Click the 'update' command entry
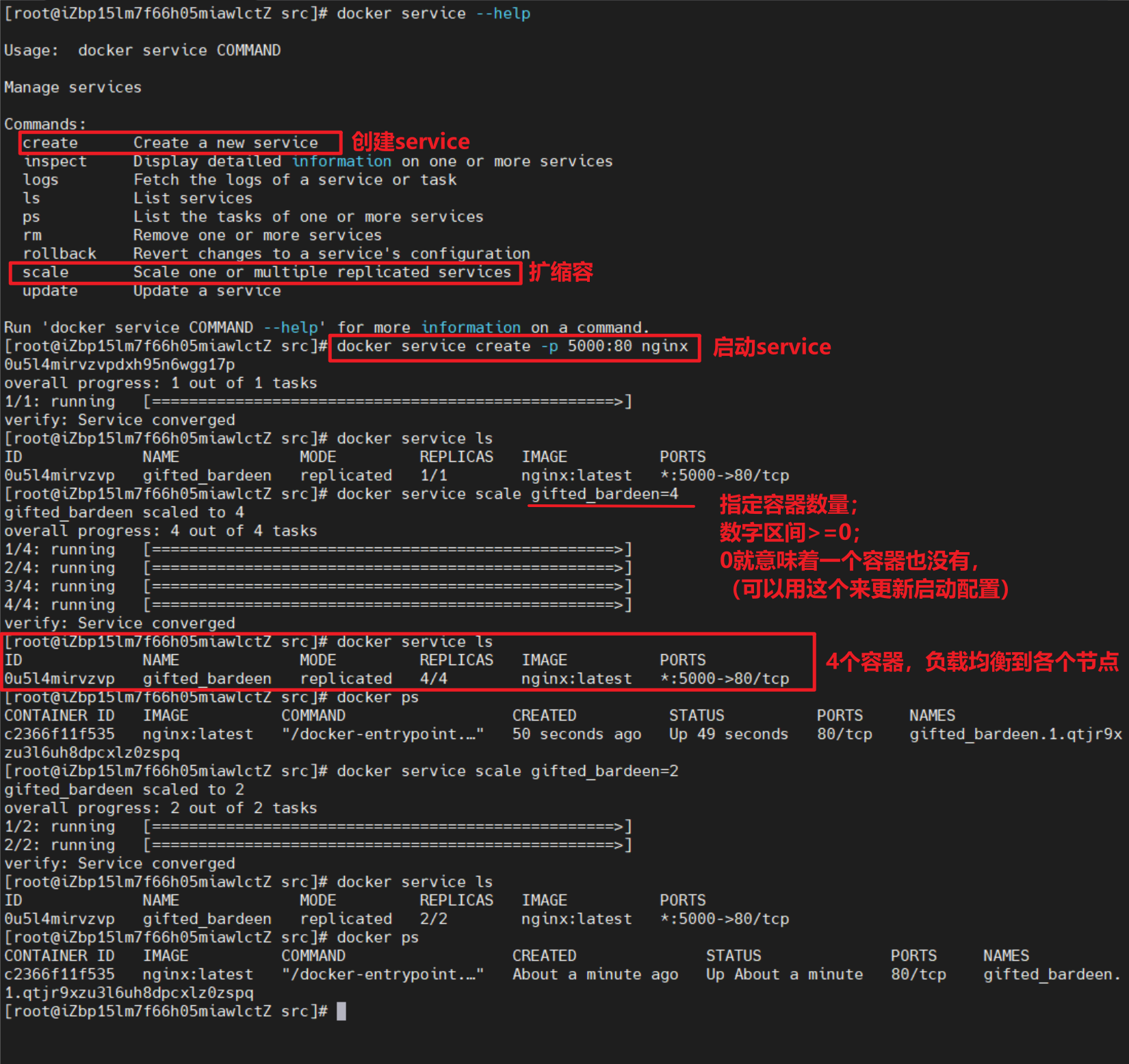Screen dimensions: 1129x1064 pos(50,291)
